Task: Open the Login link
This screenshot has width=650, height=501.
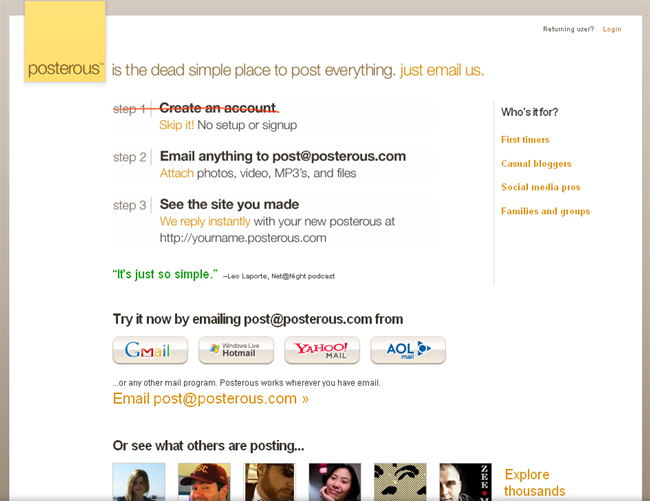Action: 612,29
